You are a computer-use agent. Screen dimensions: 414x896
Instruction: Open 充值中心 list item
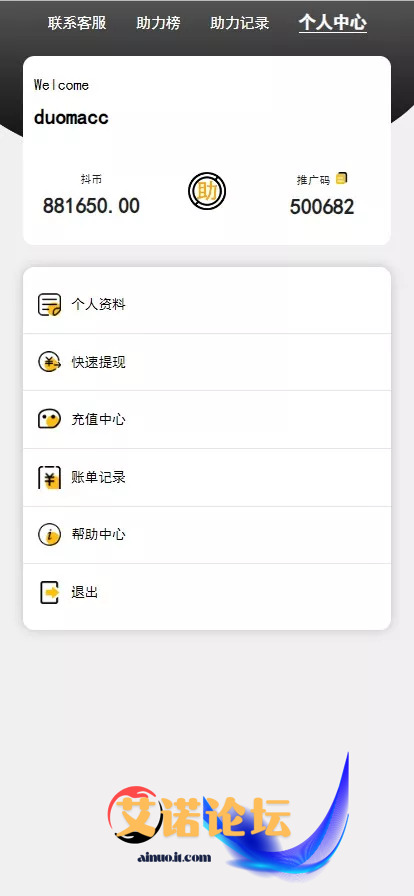(207, 420)
